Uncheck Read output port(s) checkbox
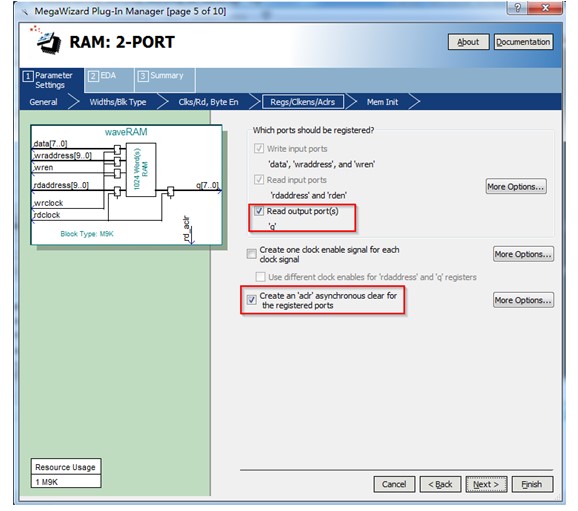The height and width of the screenshot is (511, 578). click(x=259, y=211)
